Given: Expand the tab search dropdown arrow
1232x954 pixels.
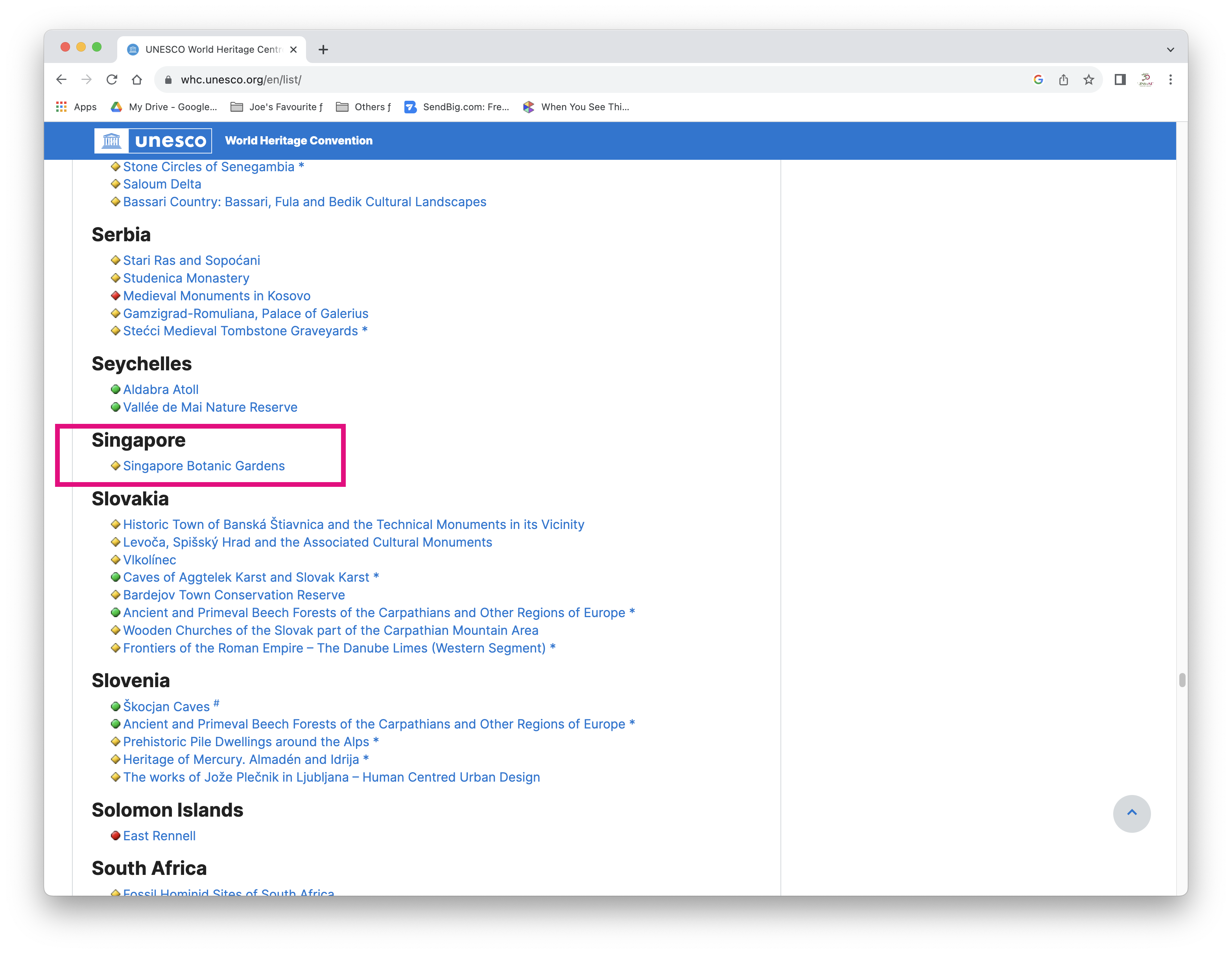Looking at the screenshot, I should coord(1171,50).
